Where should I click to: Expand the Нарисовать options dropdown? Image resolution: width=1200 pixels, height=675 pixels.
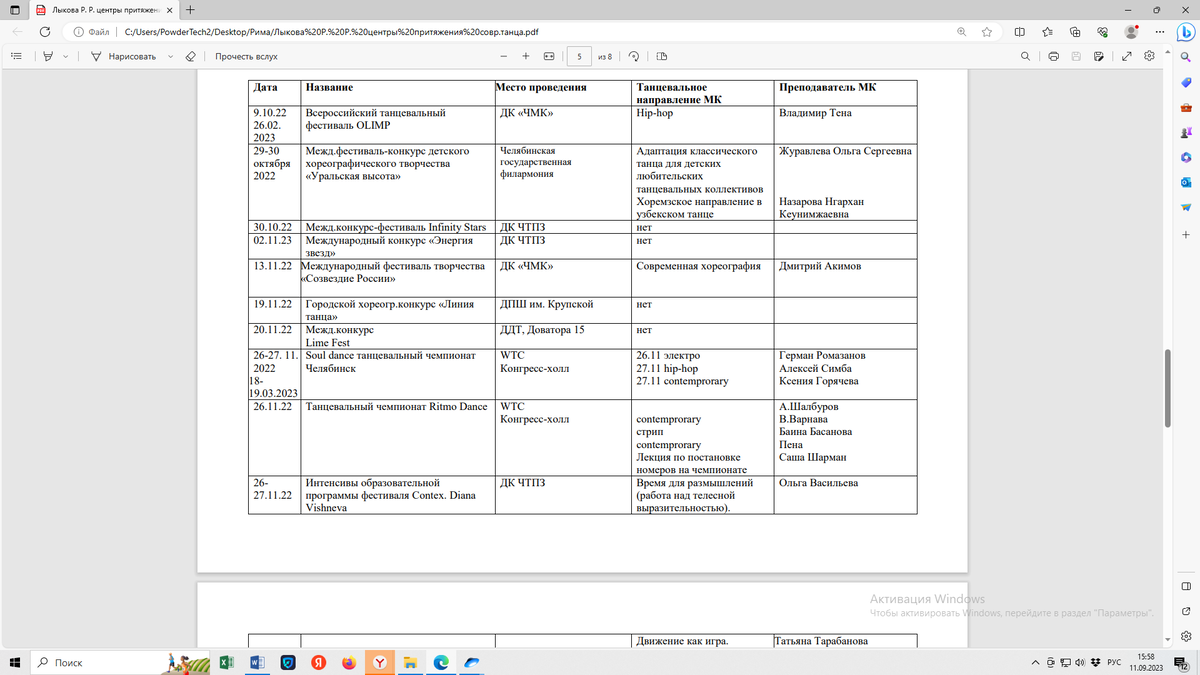(171, 56)
